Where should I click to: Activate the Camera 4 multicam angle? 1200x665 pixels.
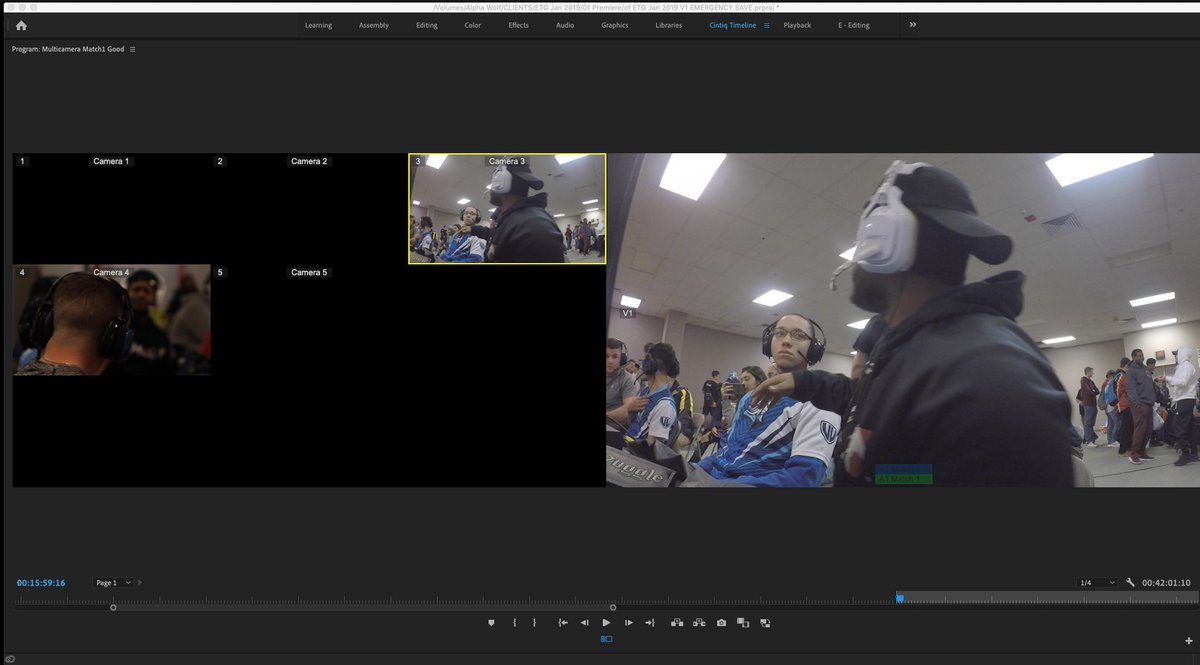[x=110, y=318]
